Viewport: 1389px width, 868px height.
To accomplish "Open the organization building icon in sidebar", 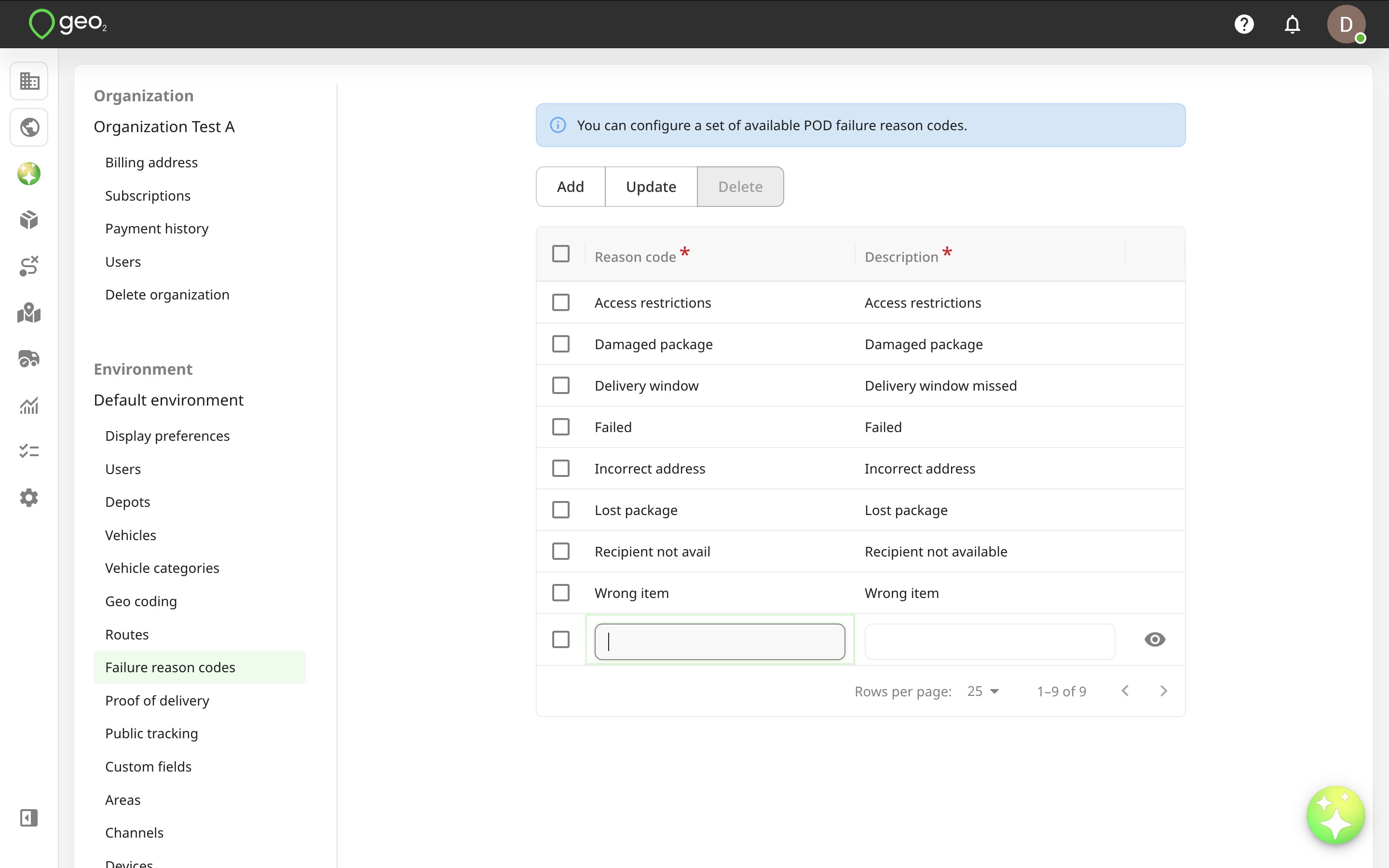I will [29, 81].
